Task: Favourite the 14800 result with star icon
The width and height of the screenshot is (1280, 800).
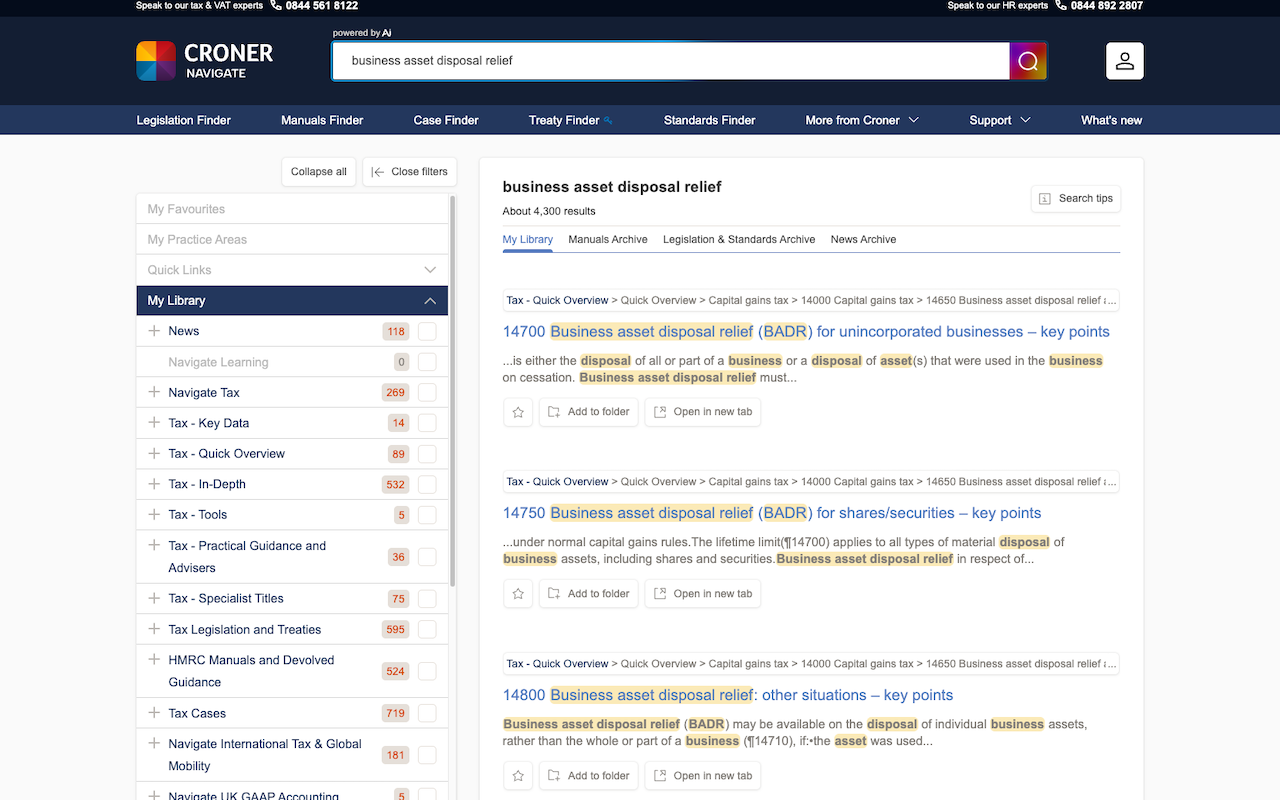Action: 518,776
